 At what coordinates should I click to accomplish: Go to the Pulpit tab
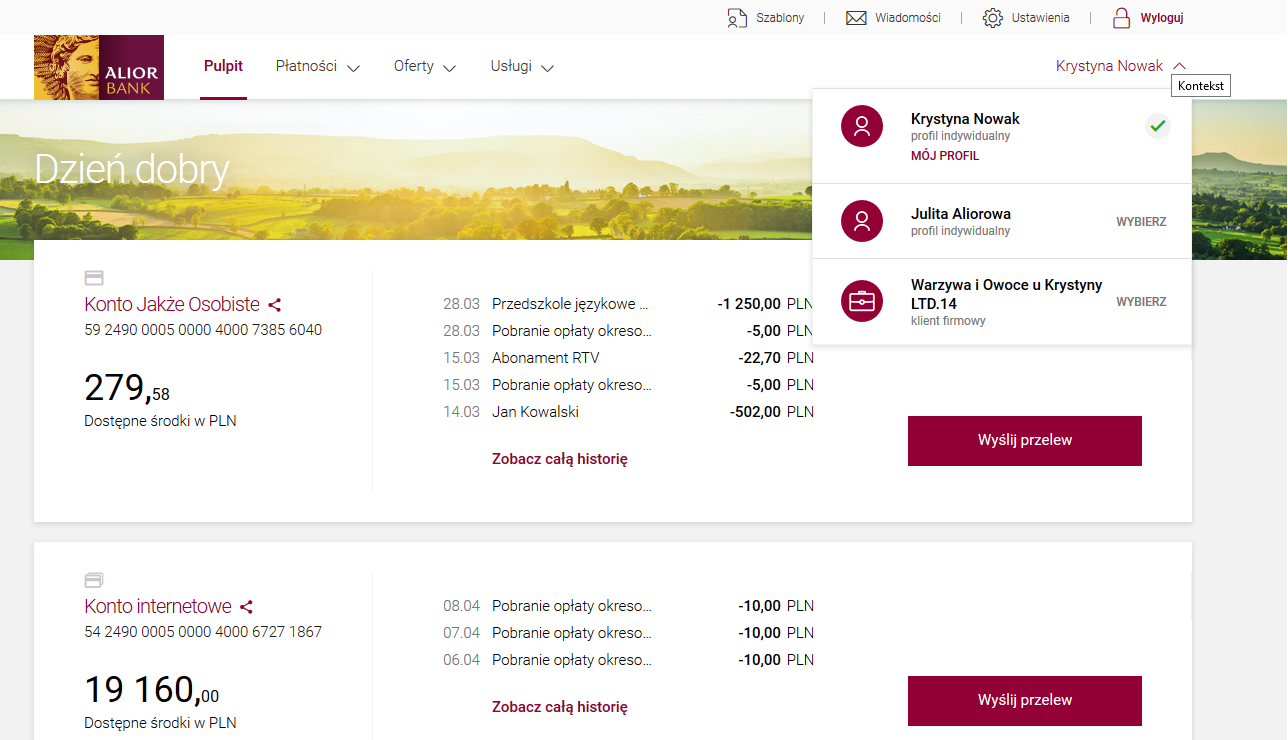[x=223, y=67]
